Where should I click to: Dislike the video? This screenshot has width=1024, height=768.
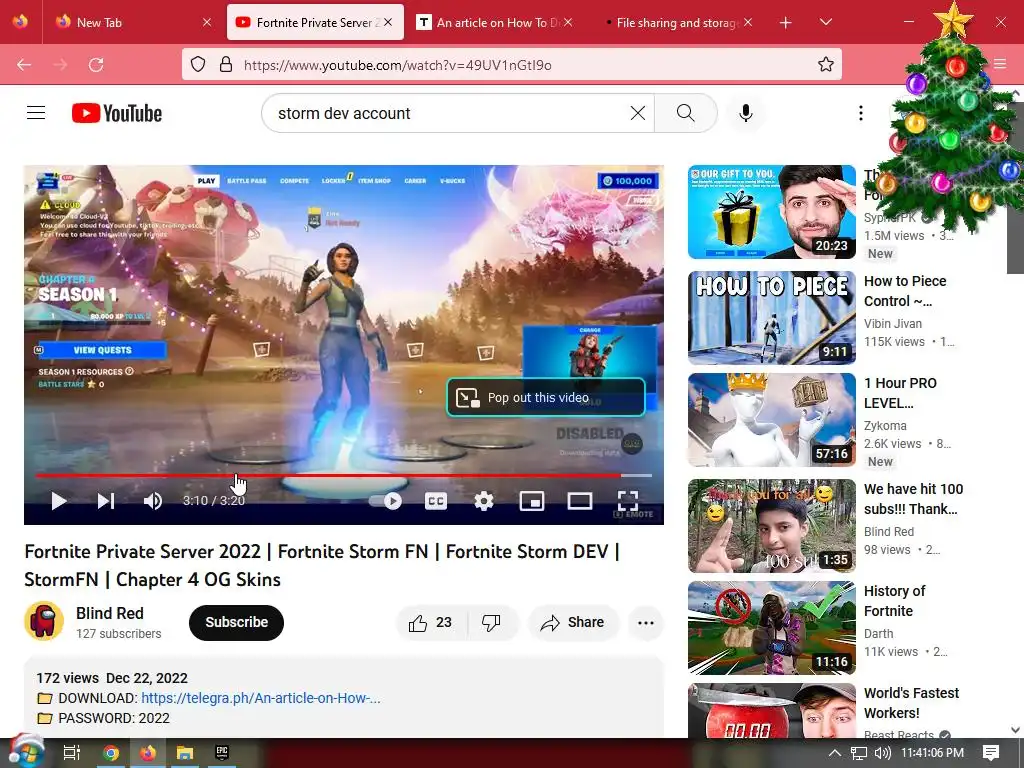492,622
